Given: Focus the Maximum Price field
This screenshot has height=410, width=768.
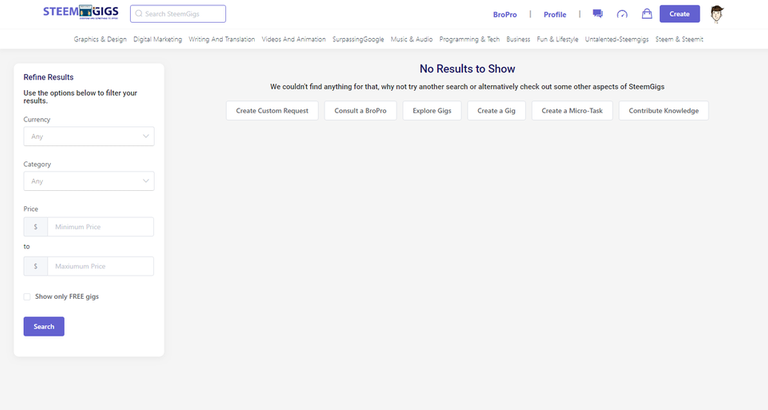Looking at the screenshot, I should (100, 266).
